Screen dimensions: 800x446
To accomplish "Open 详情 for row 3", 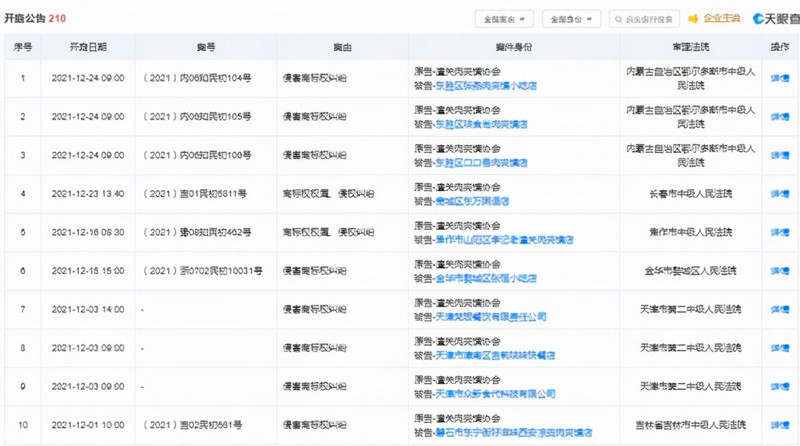I will (x=780, y=155).
